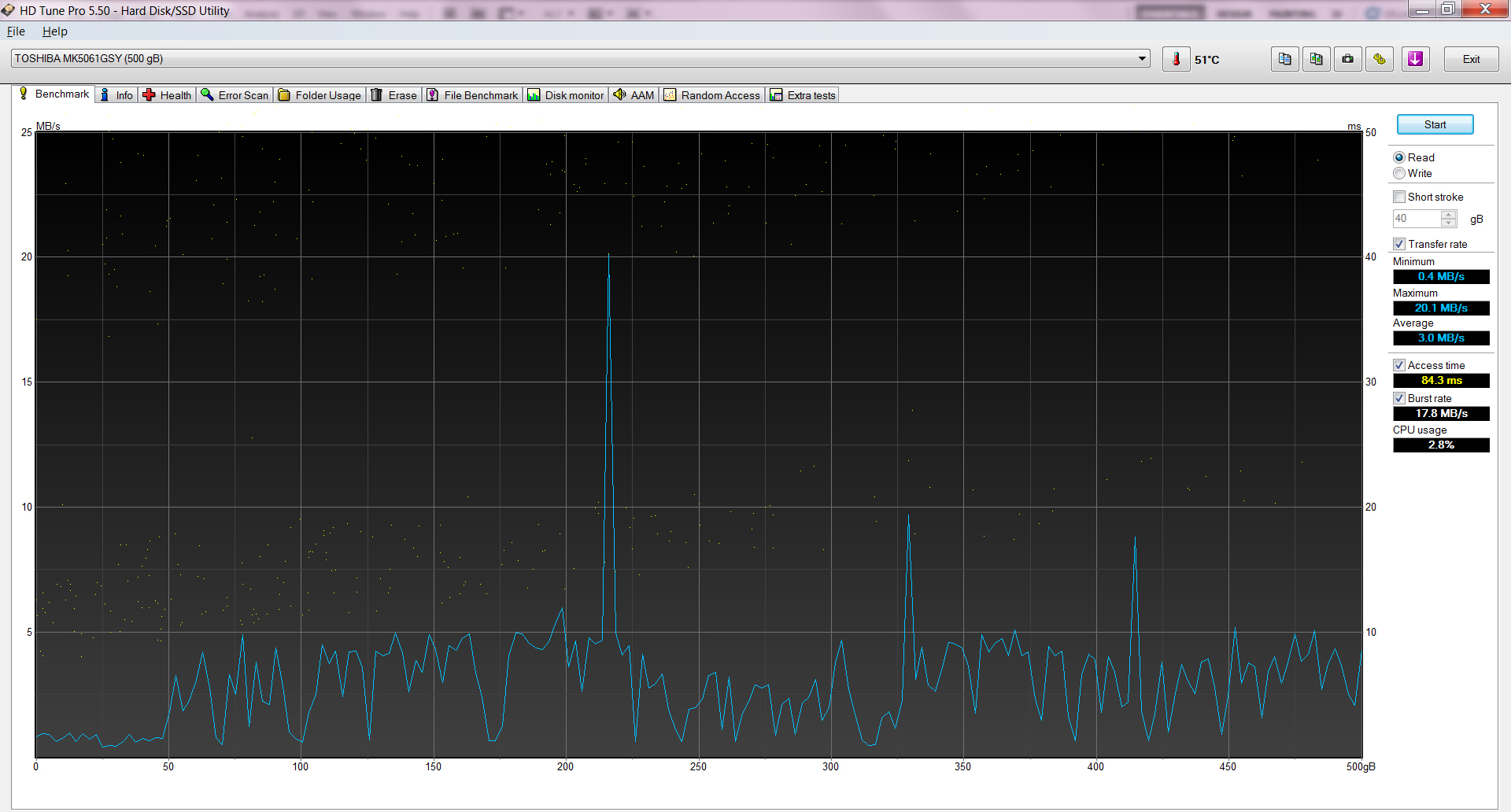Click the Exit button
Image resolution: width=1511 pixels, height=812 pixels.
pos(1471,59)
